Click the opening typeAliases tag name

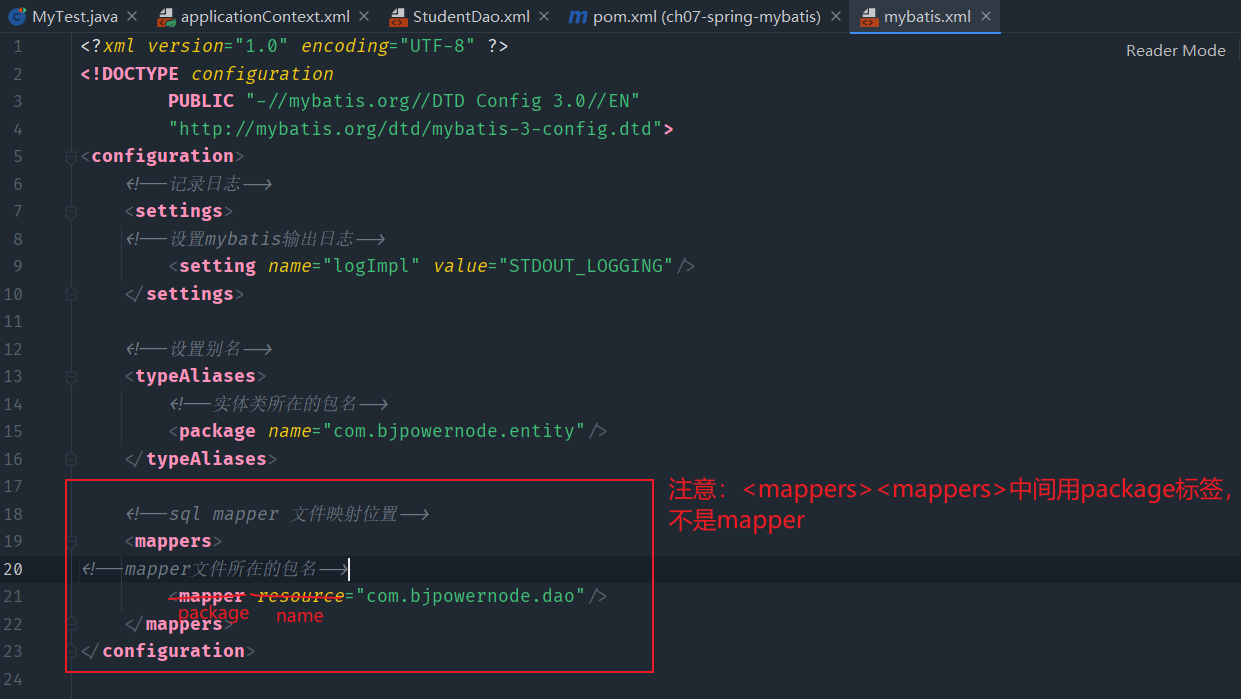tap(196, 376)
